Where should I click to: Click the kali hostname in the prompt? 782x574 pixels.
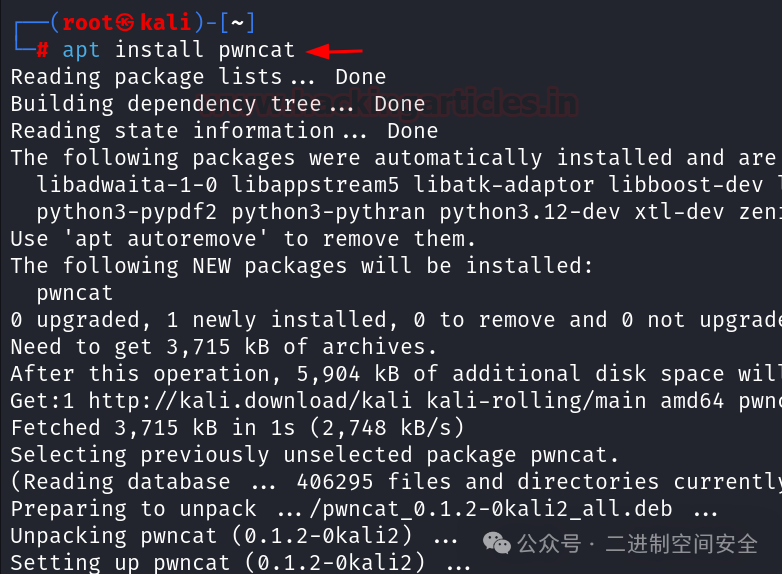pos(165,22)
